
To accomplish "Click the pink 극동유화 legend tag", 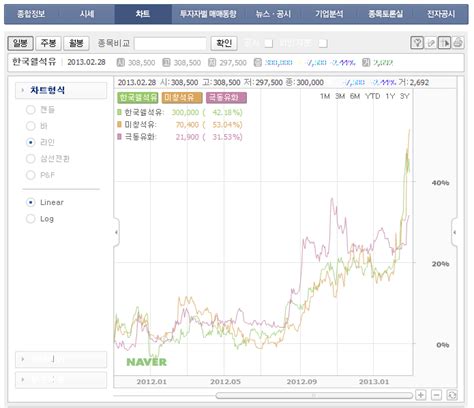I will click(x=226, y=98).
